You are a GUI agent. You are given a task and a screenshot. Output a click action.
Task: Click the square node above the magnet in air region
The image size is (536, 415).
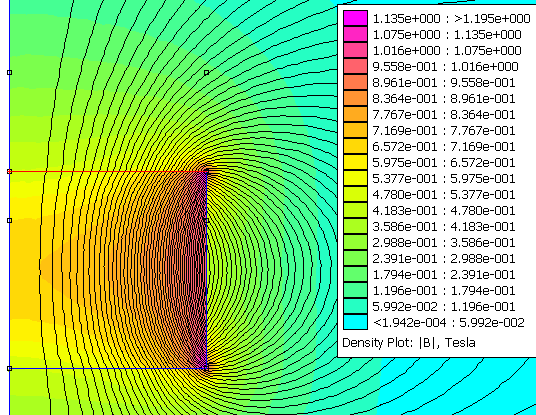[x=206, y=72]
